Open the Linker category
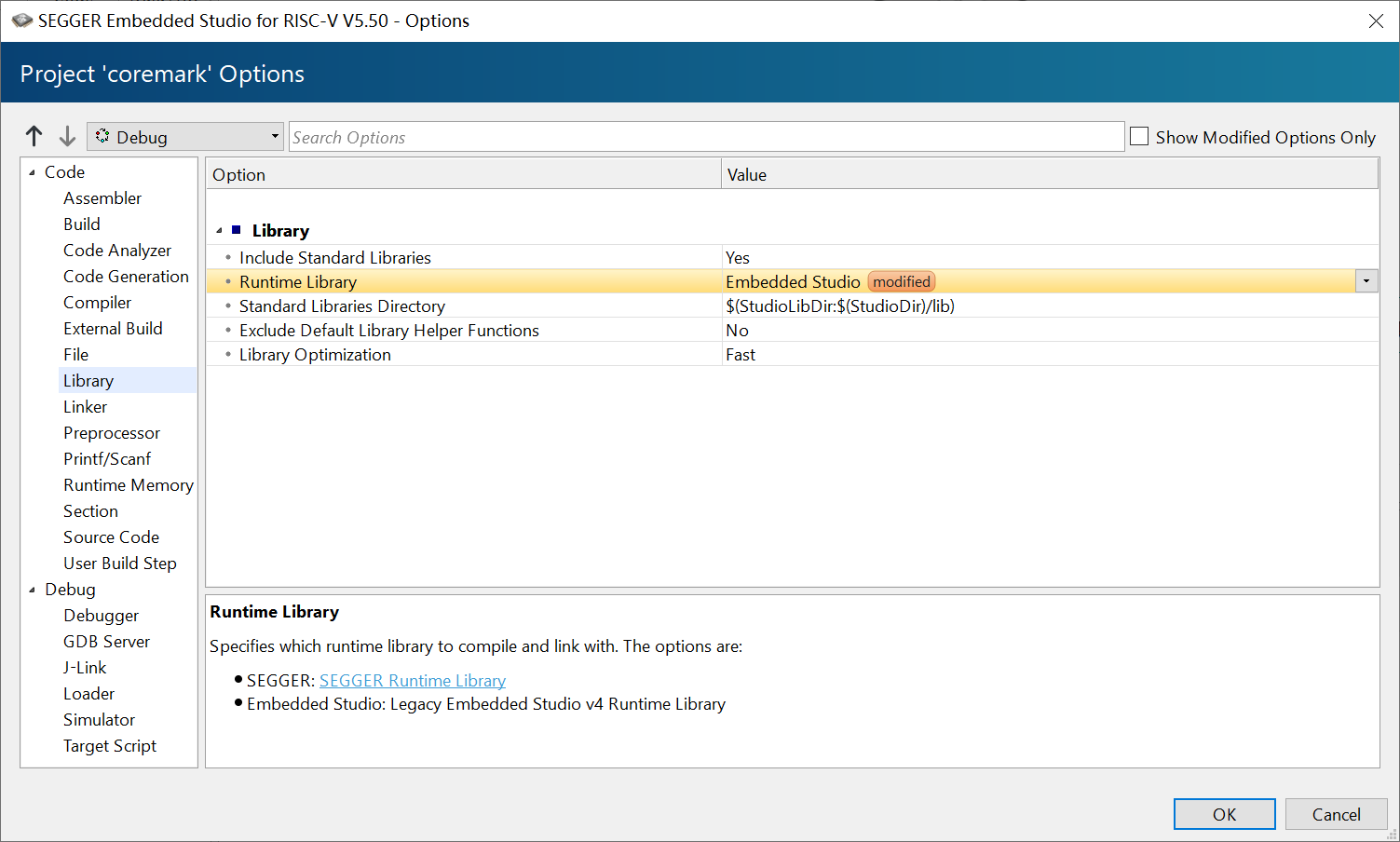Screen dimensions: 1400x842 point(85,407)
